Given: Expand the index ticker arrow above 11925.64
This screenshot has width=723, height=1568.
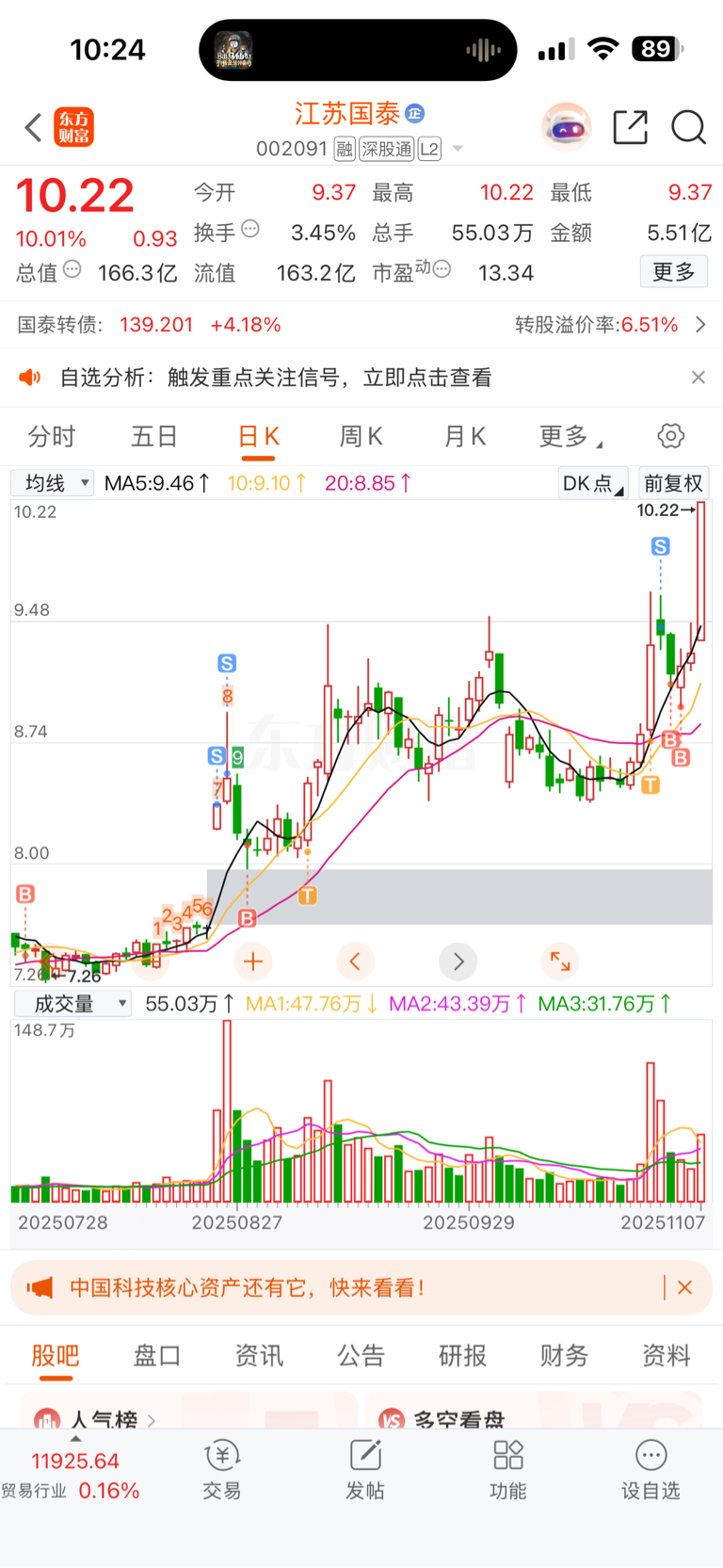Looking at the screenshot, I should pyautogui.click(x=75, y=1439).
